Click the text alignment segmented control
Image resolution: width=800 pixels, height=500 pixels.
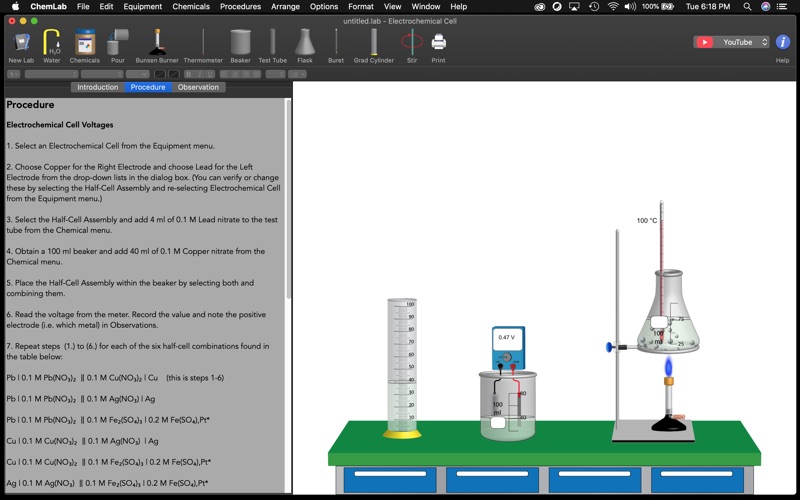[240, 74]
